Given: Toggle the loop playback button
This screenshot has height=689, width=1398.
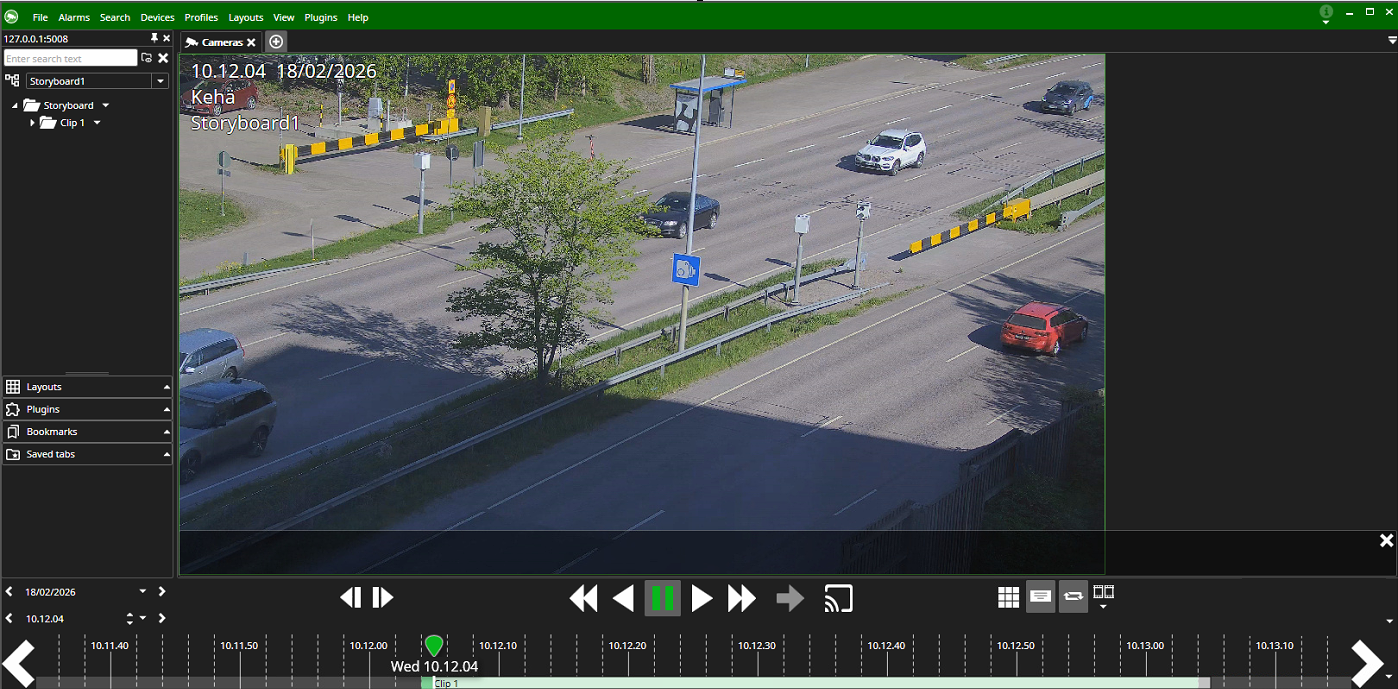Looking at the screenshot, I should pos(1073,596).
